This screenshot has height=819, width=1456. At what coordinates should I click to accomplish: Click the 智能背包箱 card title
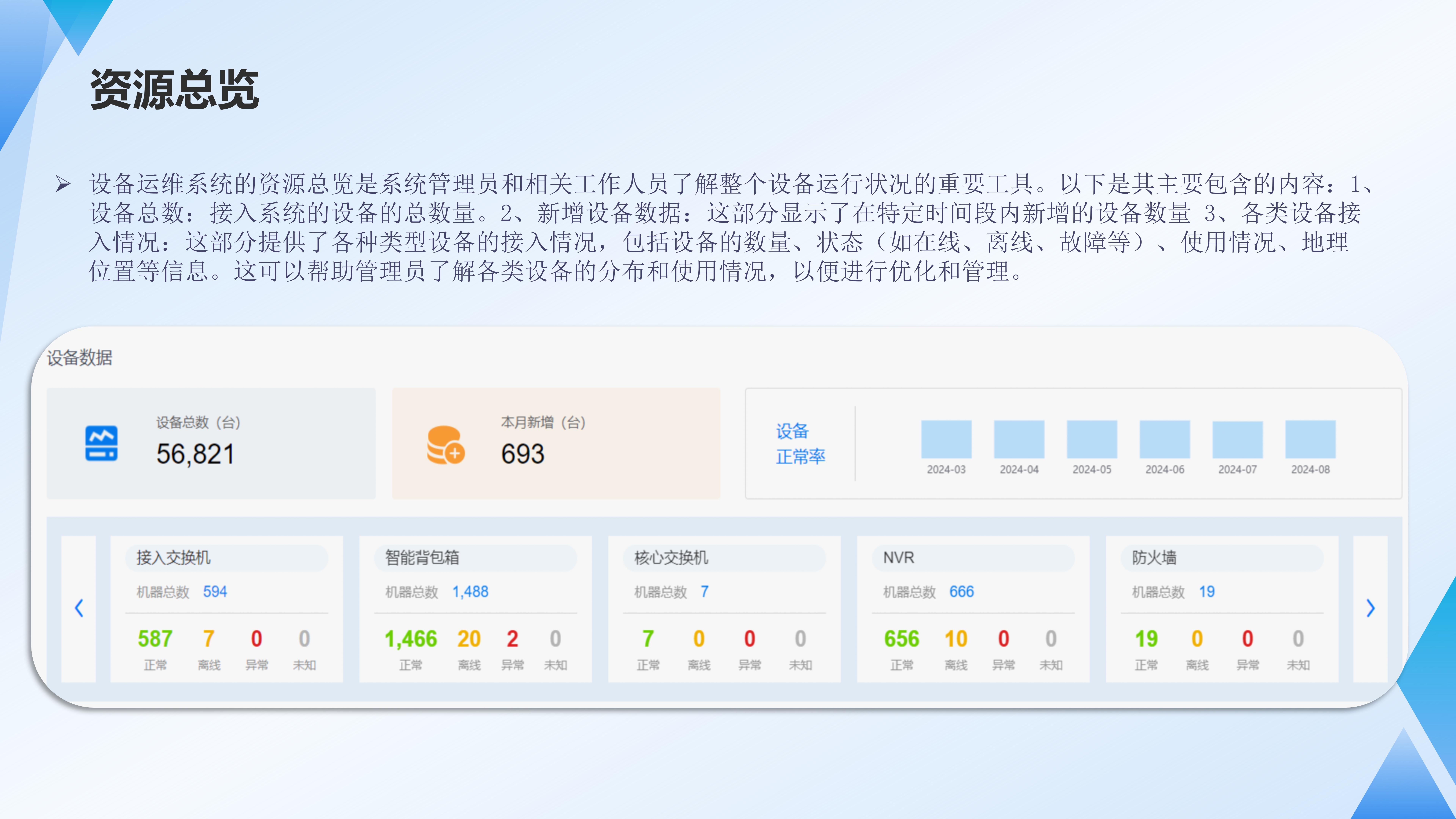tap(422, 558)
